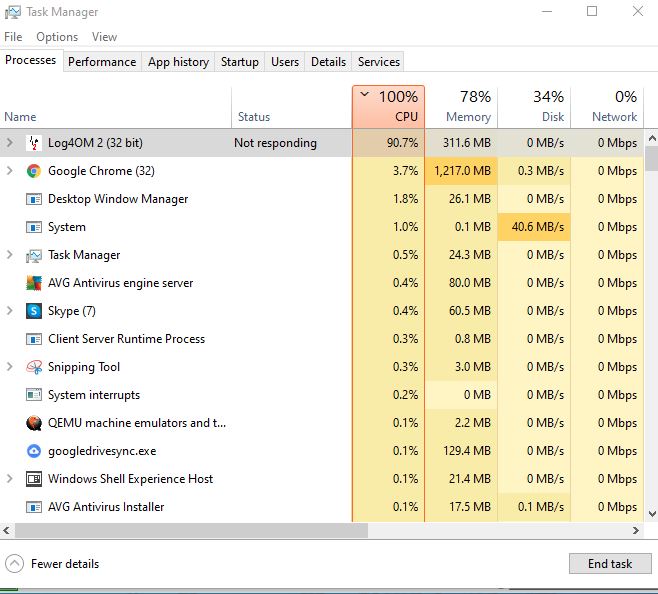Switch to the Users tab
Image resolution: width=658 pixels, height=594 pixels.
[285, 62]
